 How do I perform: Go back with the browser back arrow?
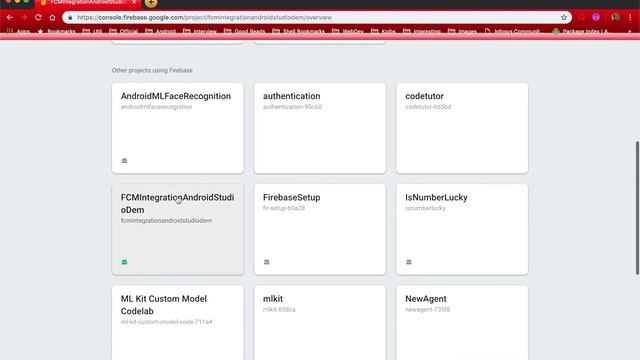tap(9, 18)
